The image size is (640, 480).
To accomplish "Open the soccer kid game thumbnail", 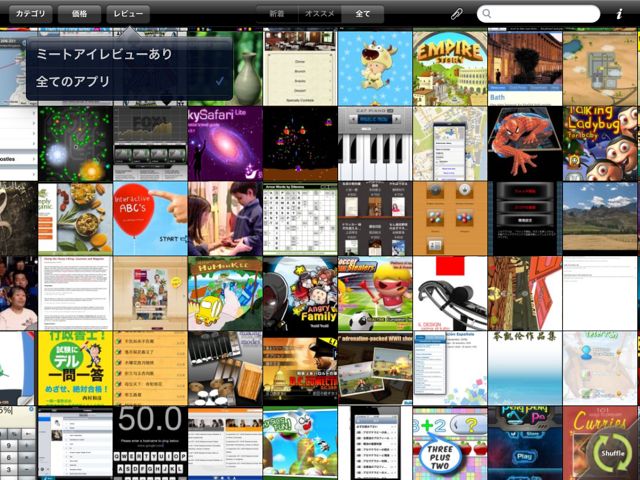I will pyautogui.click(x=375, y=293).
